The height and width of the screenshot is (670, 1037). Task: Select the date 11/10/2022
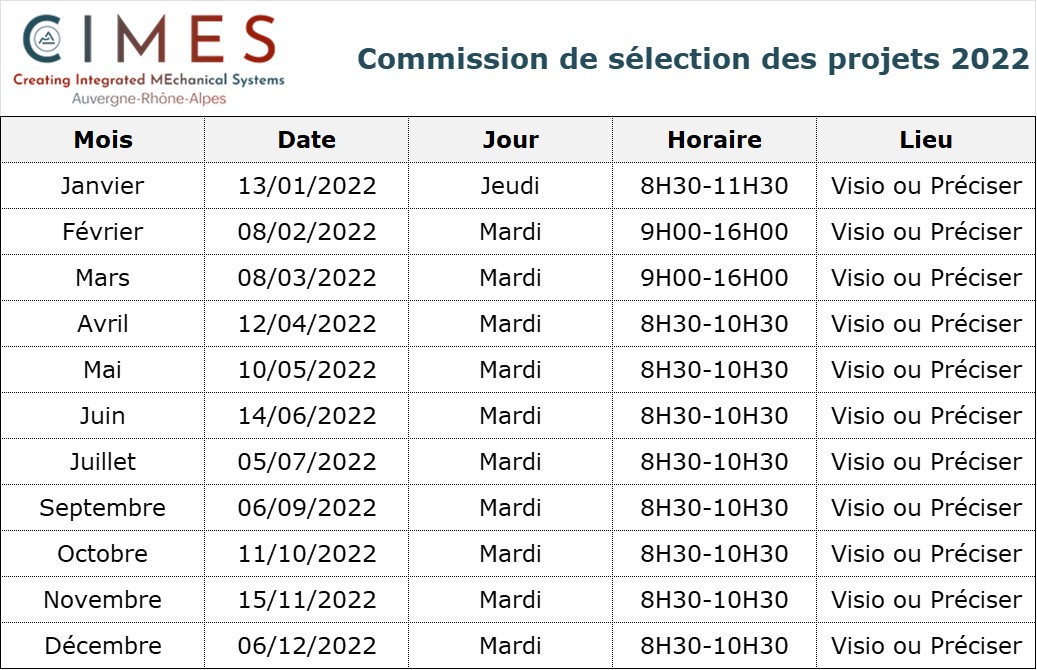(307, 554)
